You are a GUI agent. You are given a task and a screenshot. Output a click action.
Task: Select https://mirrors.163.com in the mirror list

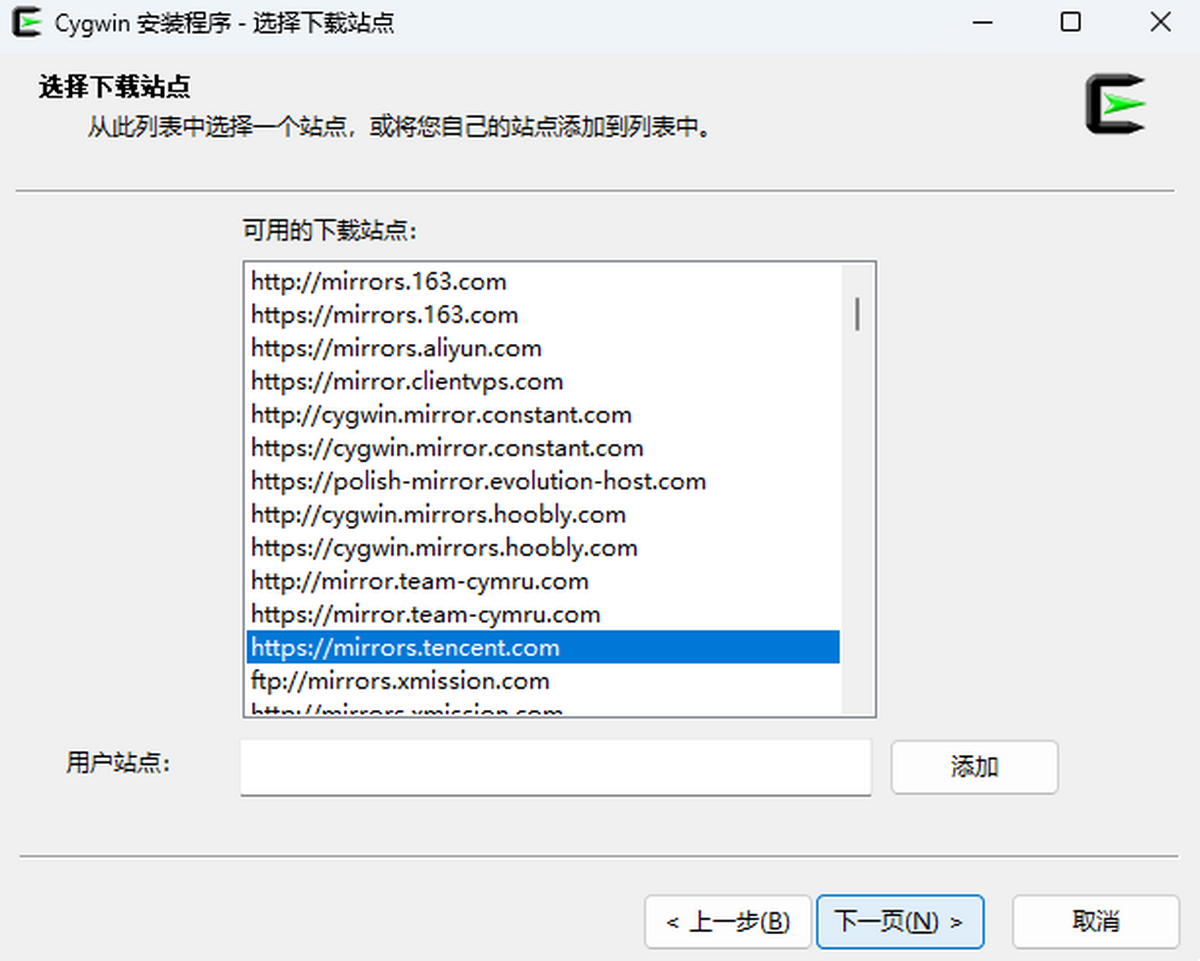543,315
